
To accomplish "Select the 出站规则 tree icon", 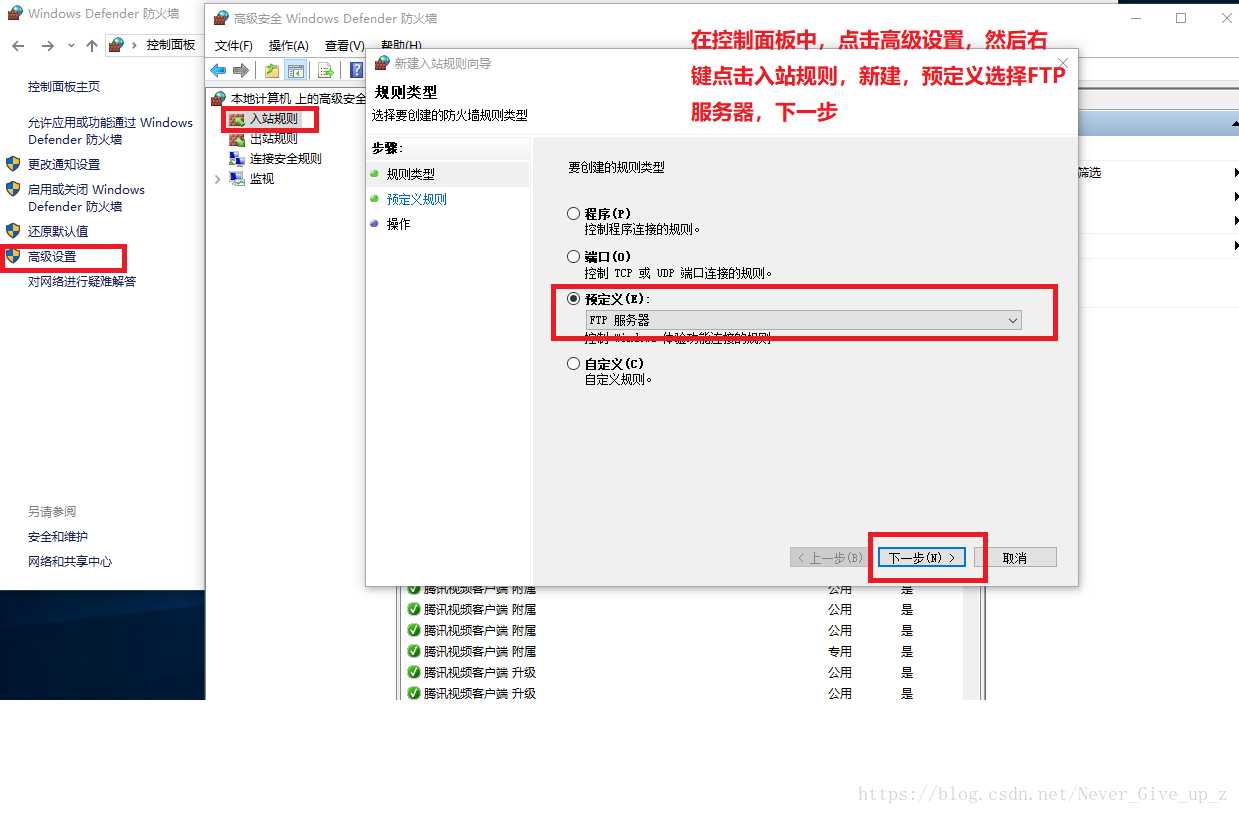I will coord(237,139).
